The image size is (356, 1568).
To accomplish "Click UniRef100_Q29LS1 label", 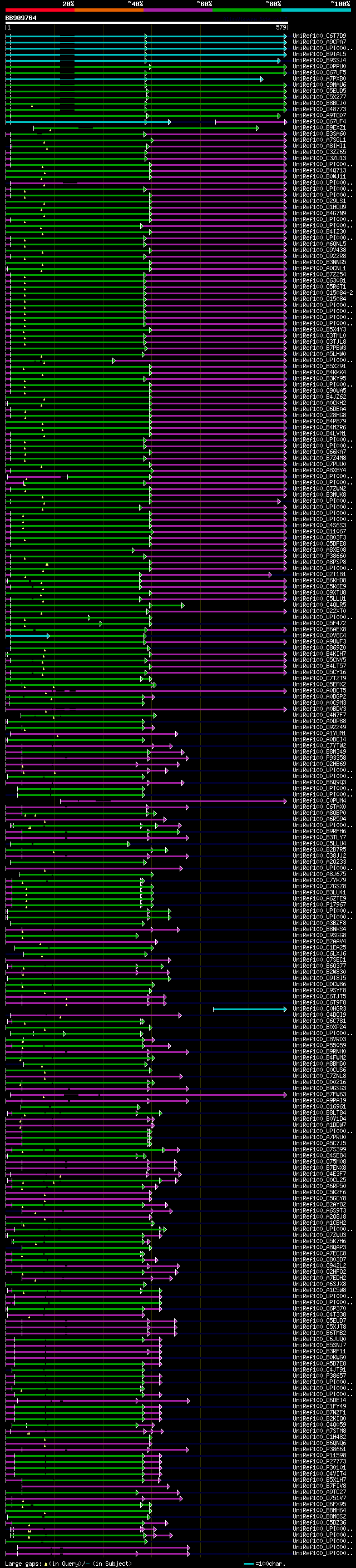I will [319, 201].
